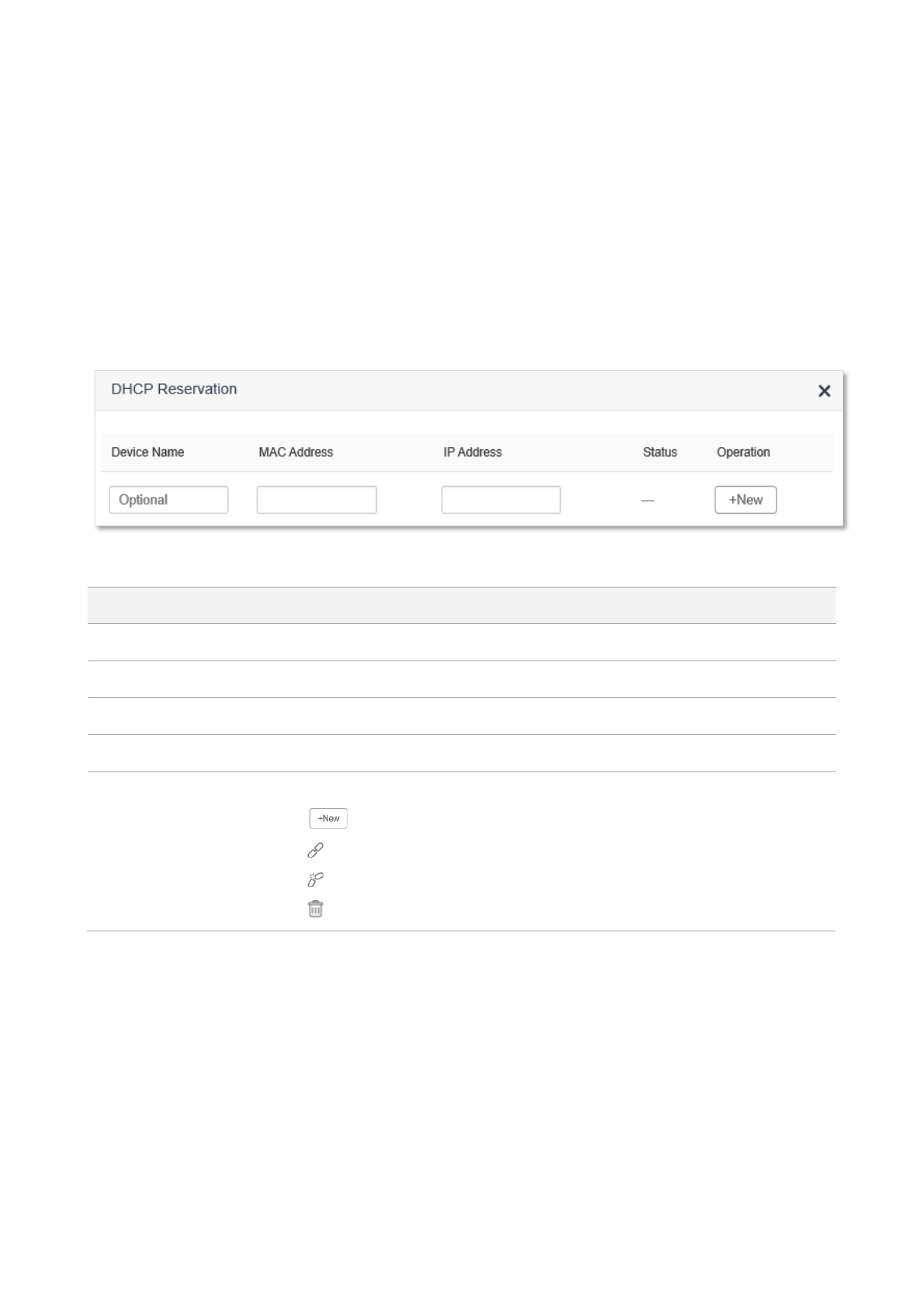
Task: Focus the Device Name field showing Optional
Action: (x=168, y=500)
